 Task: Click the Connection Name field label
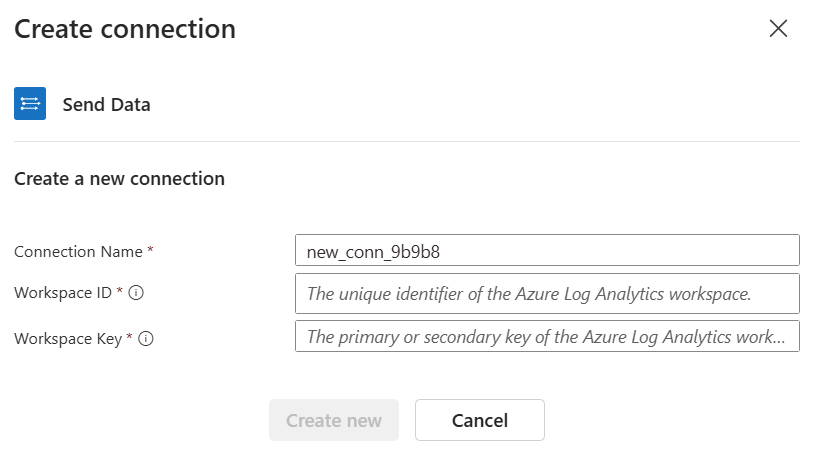pos(78,251)
